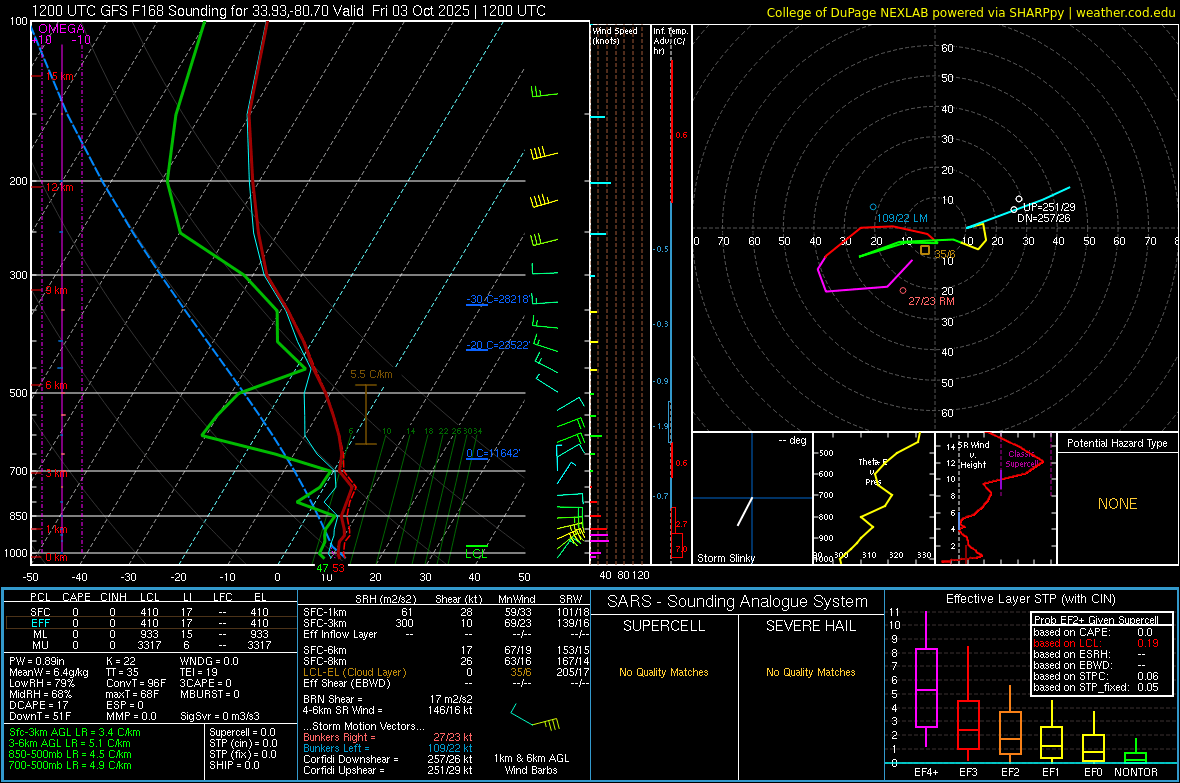Click the -30 C=28218' height label
1180x783 pixels.
498,299
